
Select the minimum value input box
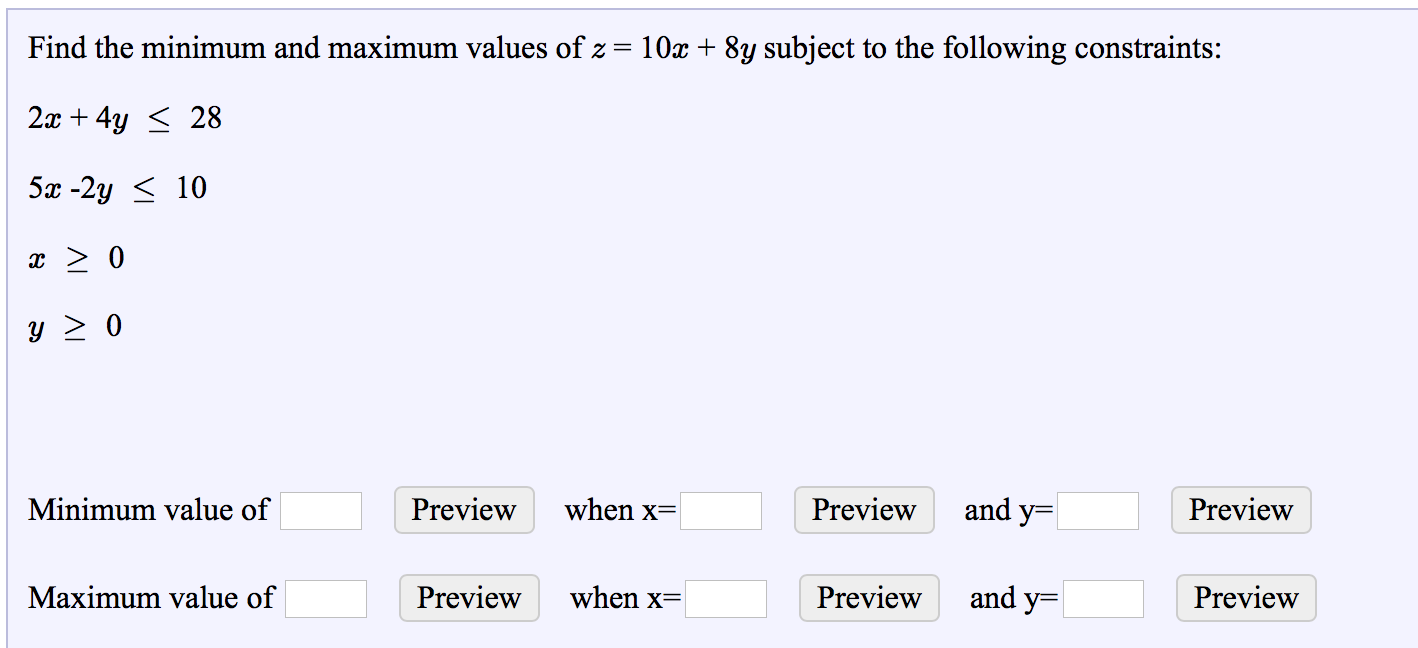pyautogui.click(x=321, y=510)
